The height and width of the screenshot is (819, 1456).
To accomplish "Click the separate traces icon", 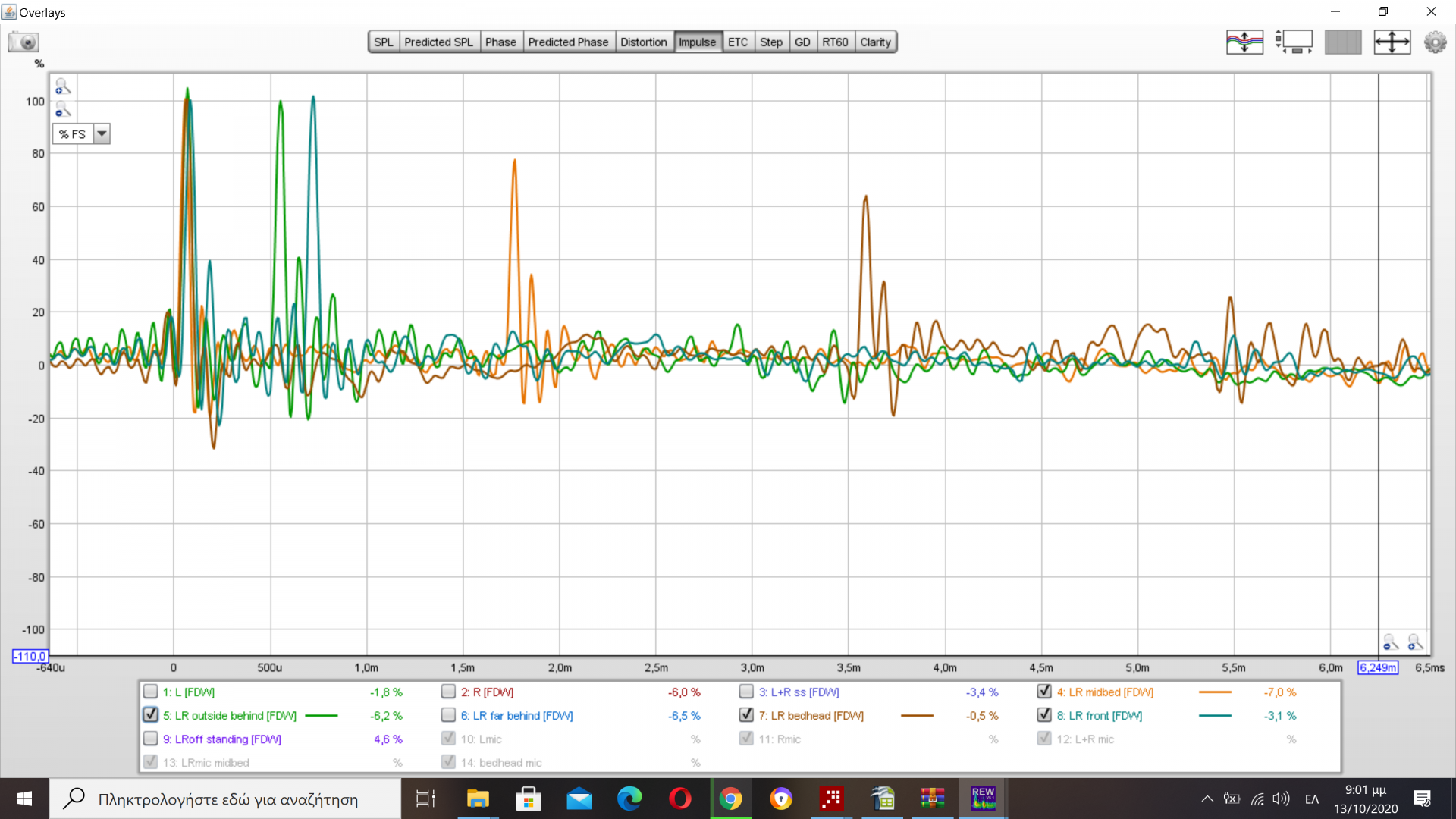I will pos(1244,42).
